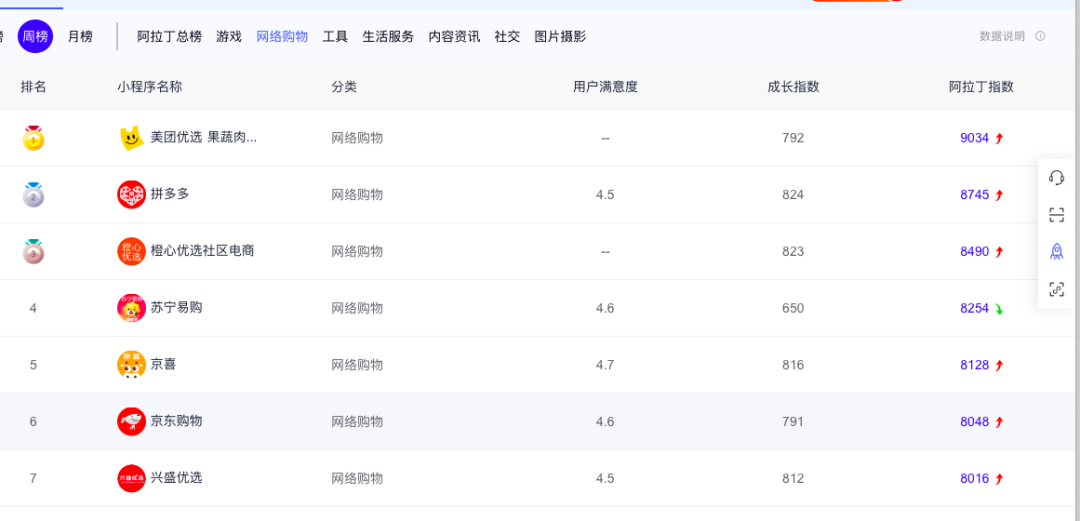Click the silver second-place medal icon
This screenshot has height=521, width=1080.
(33, 195)
